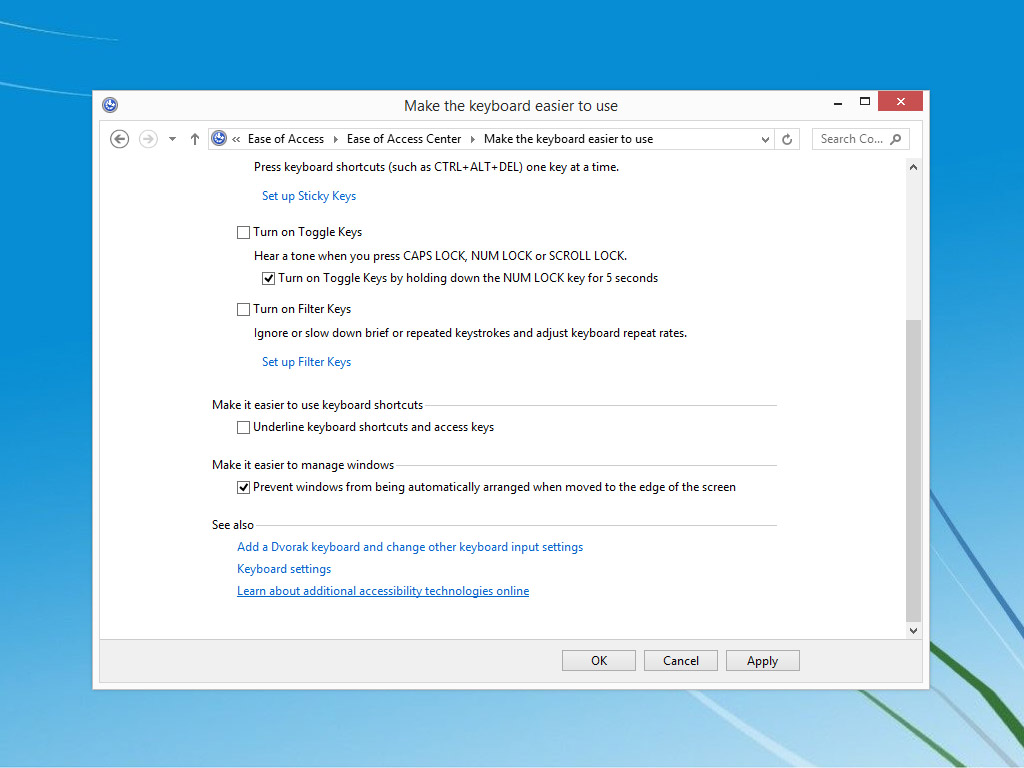Click the double chevron before Ease of Access
The height and width of the screenshot is (768, 1024).
pos(236,139)
